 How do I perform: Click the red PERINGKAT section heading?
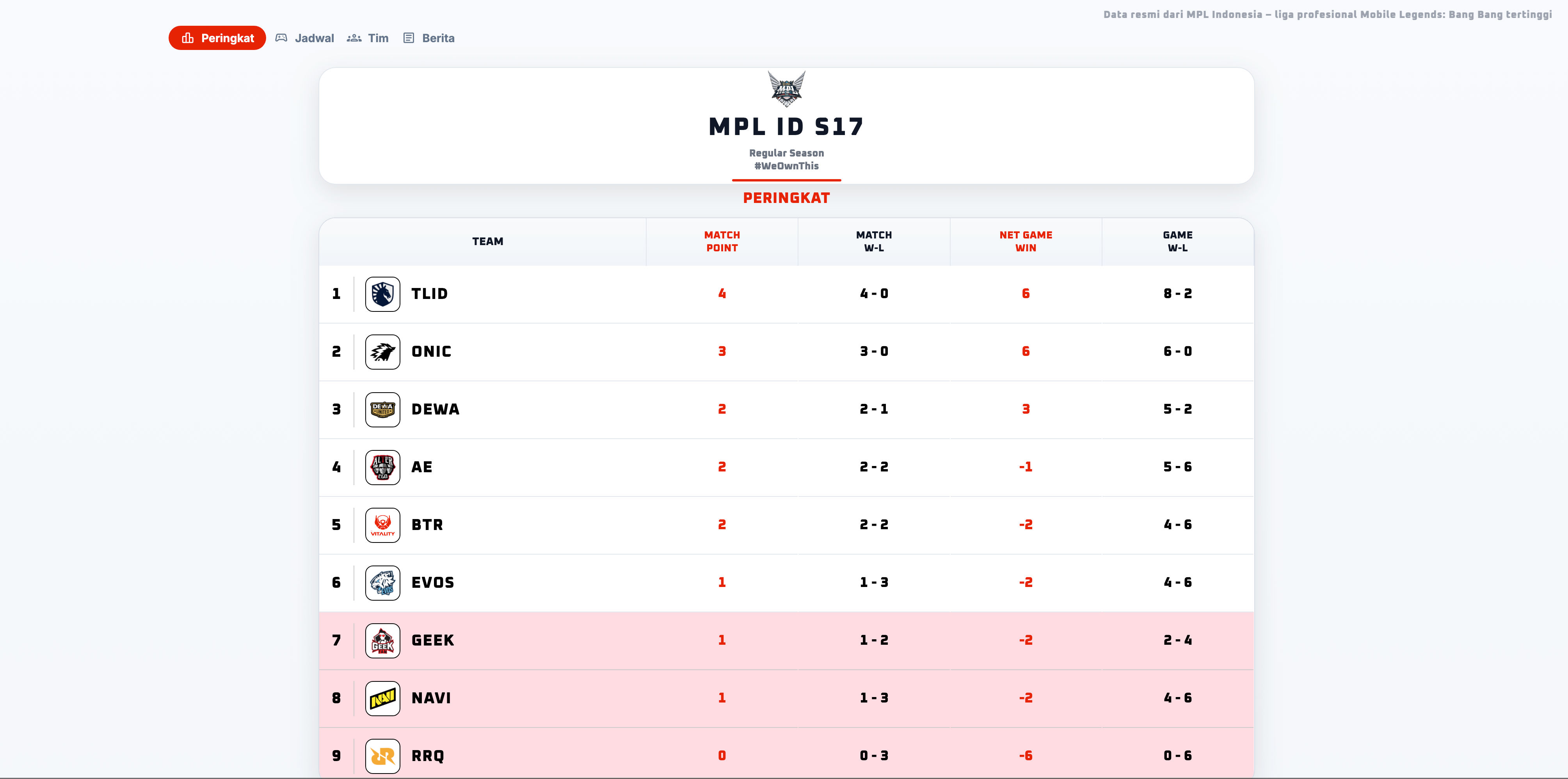(x=786, y=198)
